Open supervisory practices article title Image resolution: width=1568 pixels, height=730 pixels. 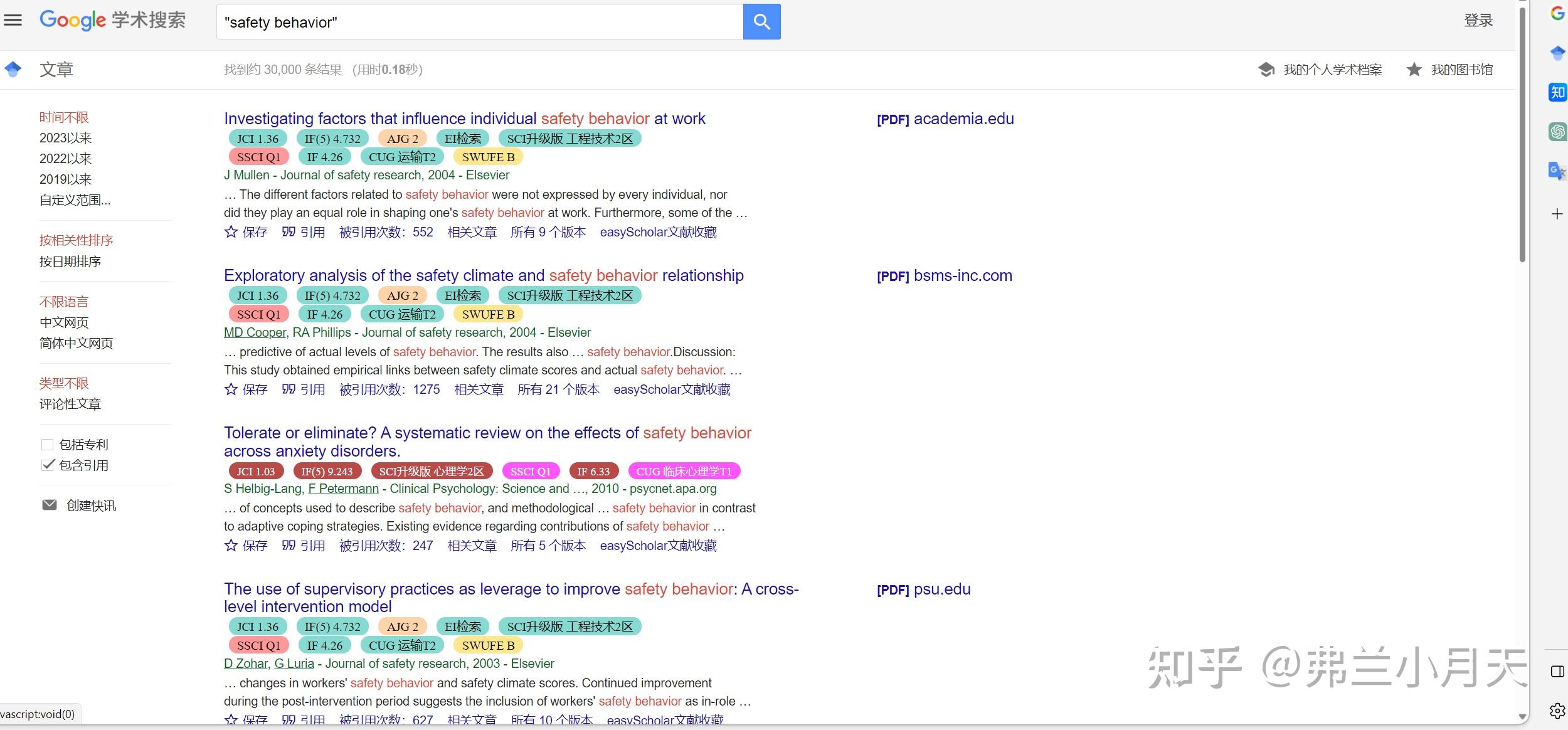[x=511, y=598]
